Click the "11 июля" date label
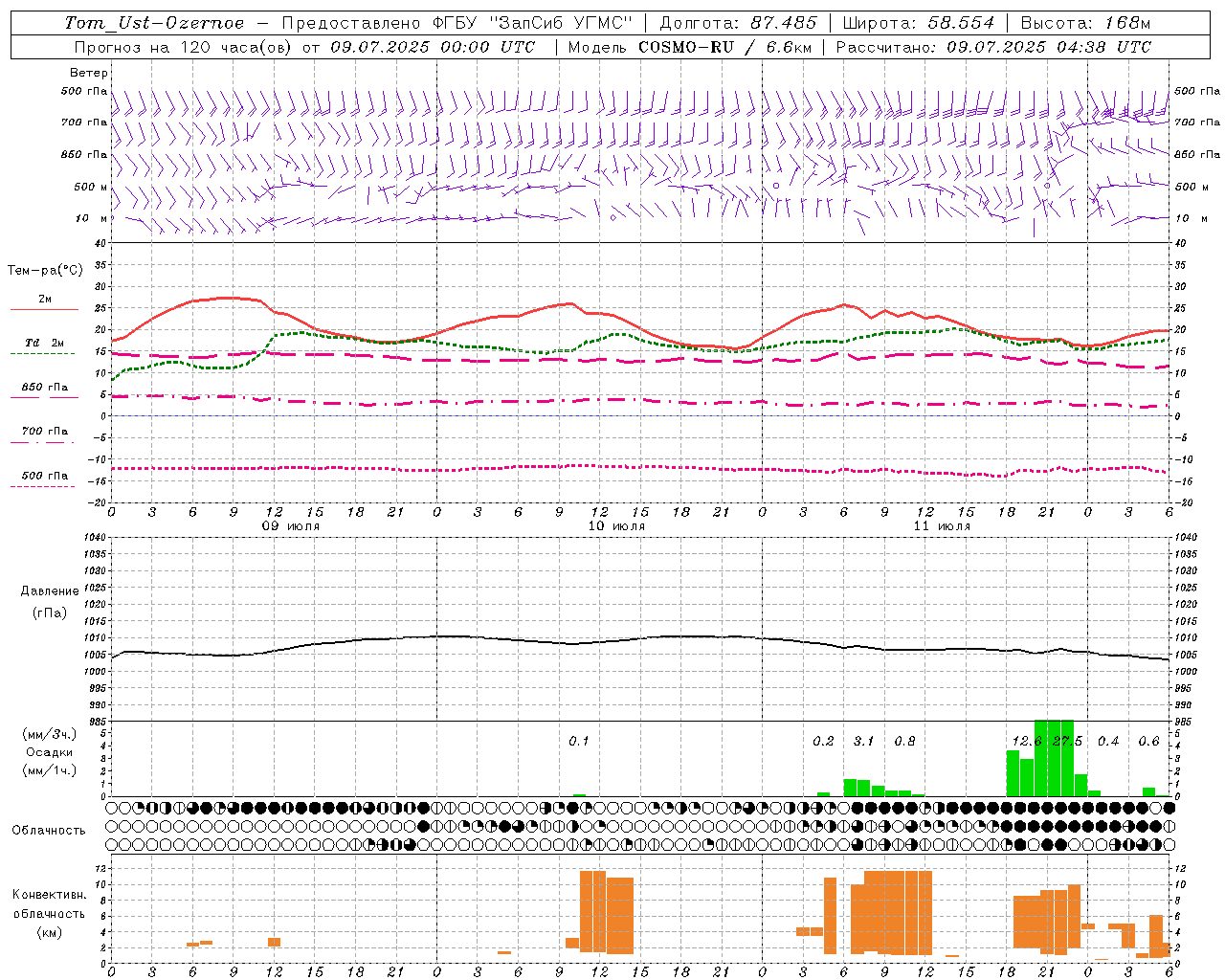The image size is (1225, 980). (942, 526)
